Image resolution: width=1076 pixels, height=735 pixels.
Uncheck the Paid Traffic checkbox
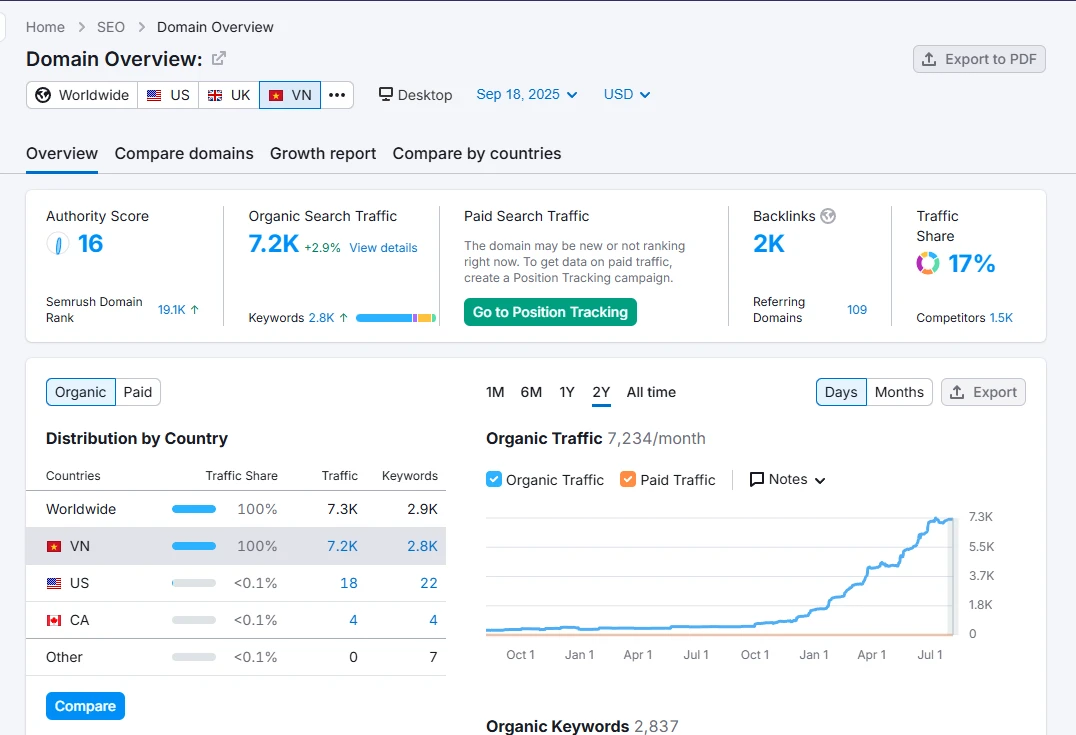(x=628, y=479)
